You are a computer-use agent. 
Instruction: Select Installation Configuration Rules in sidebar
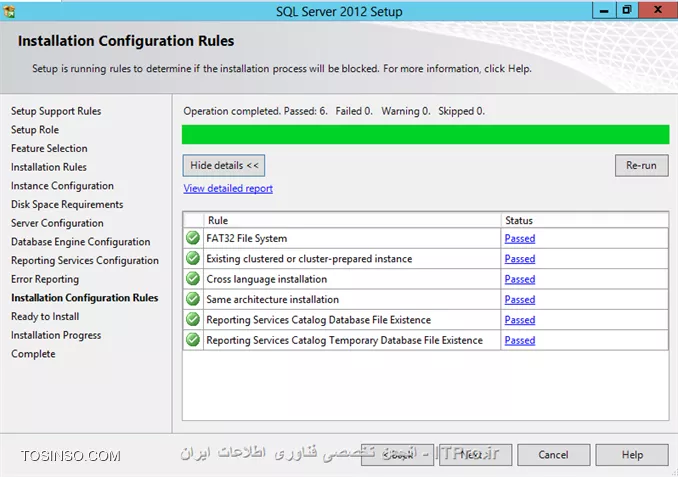coord(84,298)
